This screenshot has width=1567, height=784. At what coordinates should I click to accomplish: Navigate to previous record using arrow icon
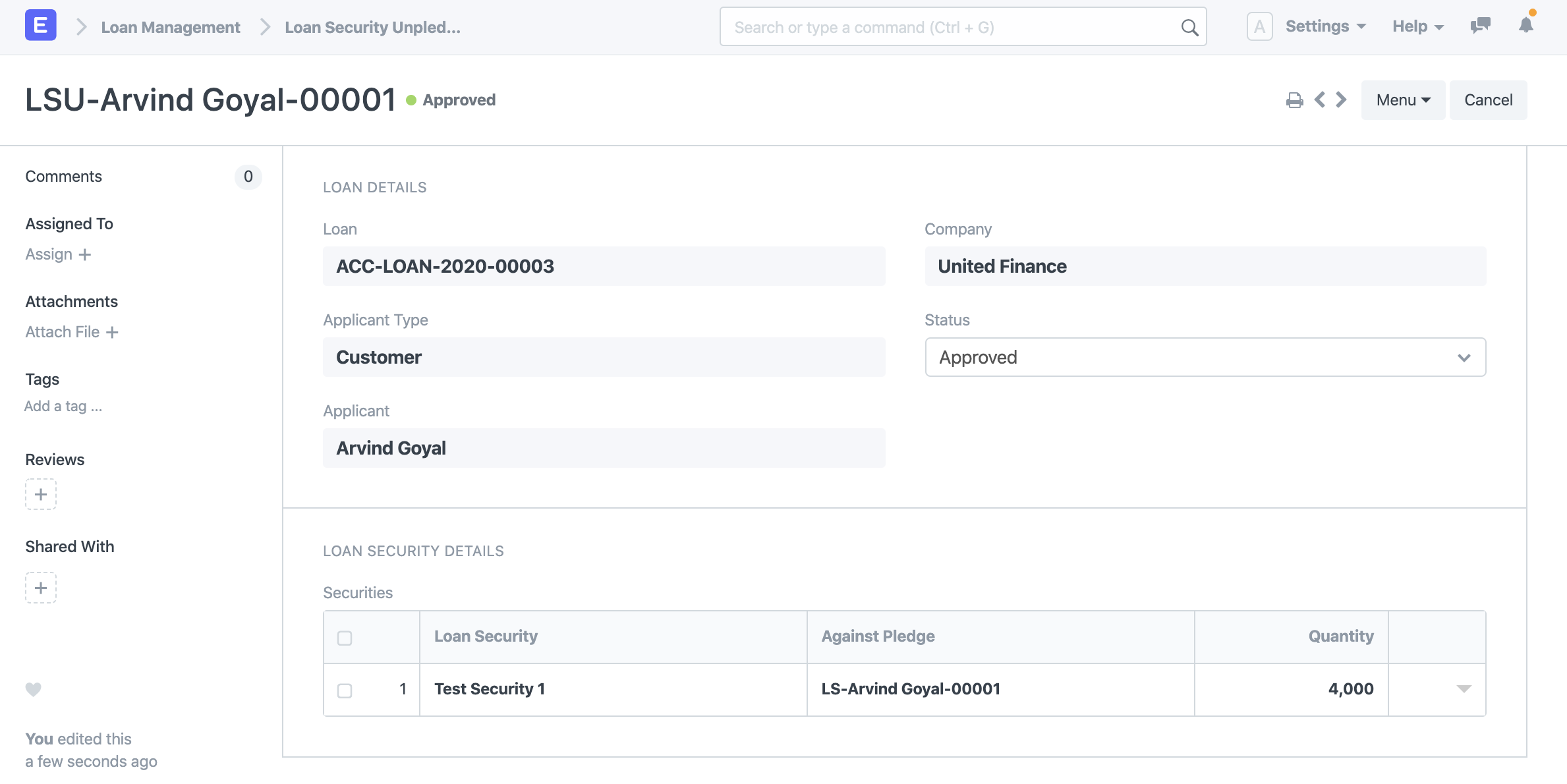(x=1320, y=99)
